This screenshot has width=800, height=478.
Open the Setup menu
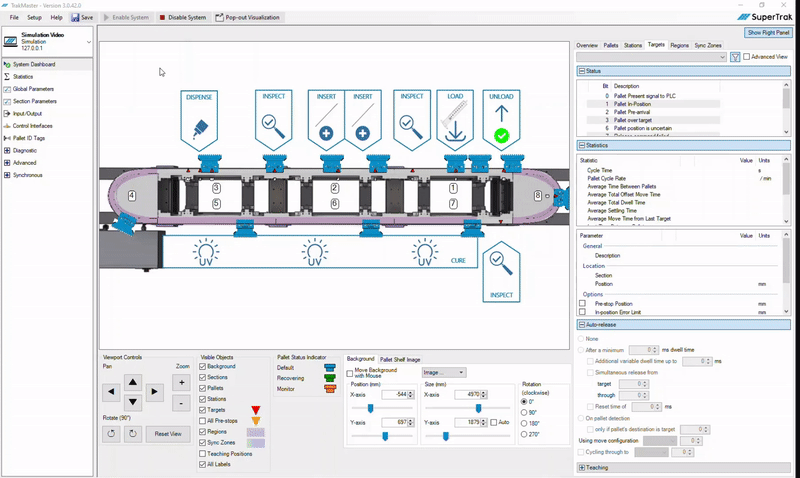(34, 17)
